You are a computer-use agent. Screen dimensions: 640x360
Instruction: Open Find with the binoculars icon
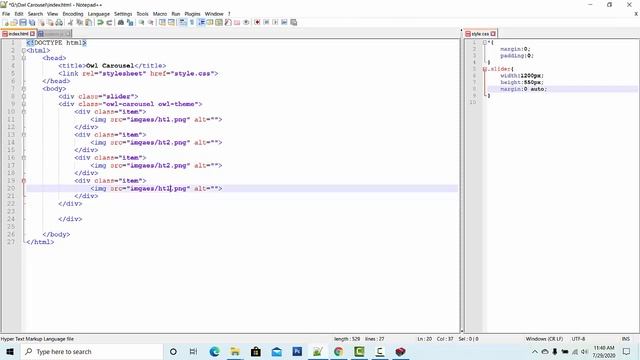(x=121, y=22)
